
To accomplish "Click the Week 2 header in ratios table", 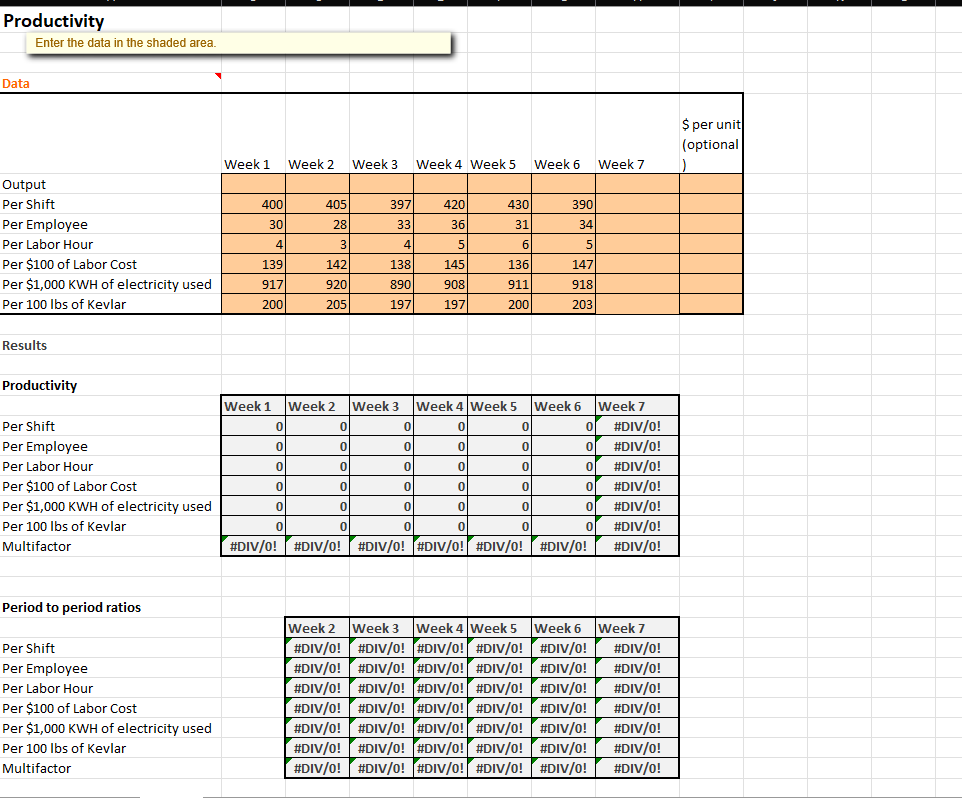I will point(316,628).
